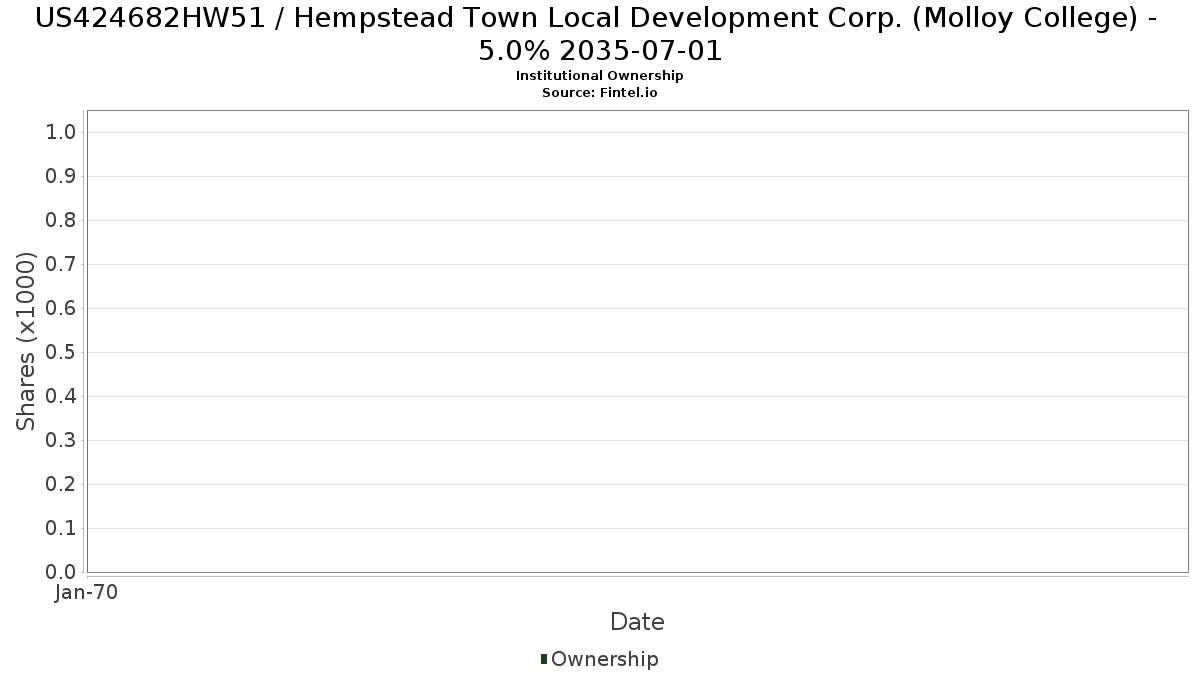
Task: Click the center of the empty plot area
Action: pyautogui.click(x=637, y=341)
